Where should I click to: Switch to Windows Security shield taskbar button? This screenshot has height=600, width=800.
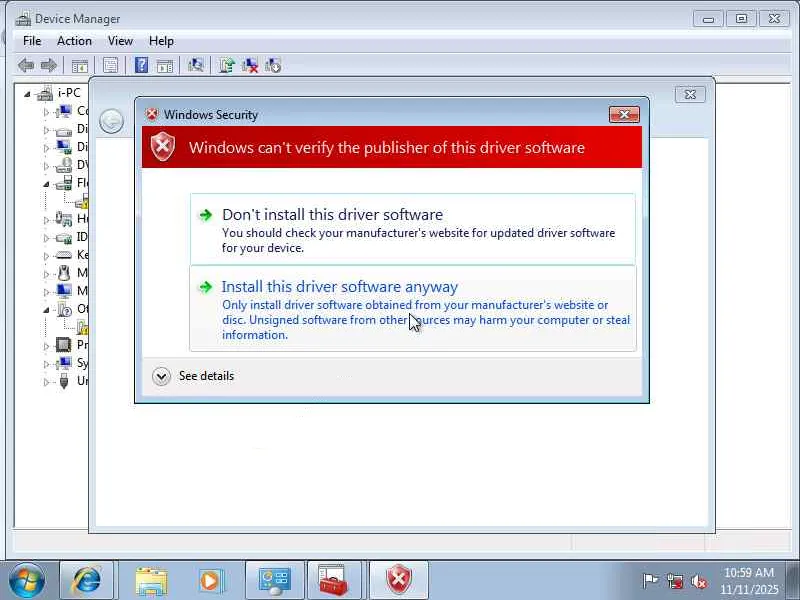[398, 580]
